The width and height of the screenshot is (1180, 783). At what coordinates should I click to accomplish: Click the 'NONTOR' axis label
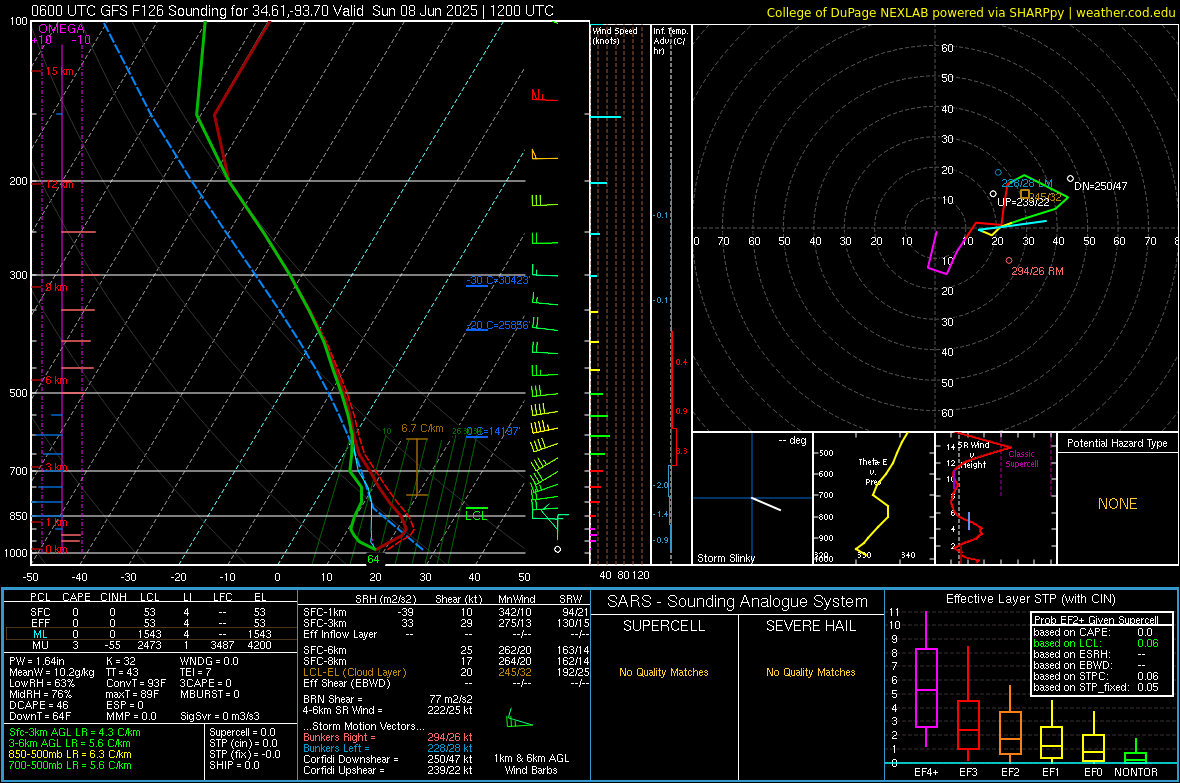pos(1136,772)
